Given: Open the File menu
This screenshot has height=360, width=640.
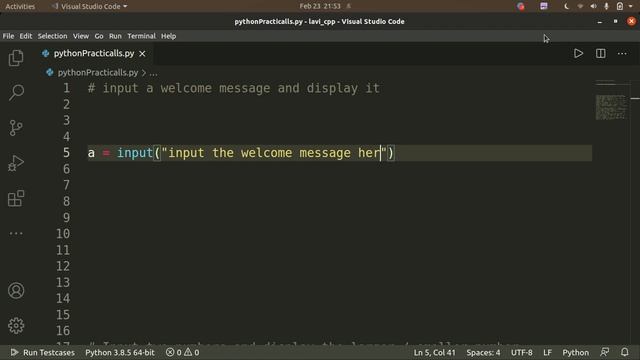Looking at the screenshot, I should pyautogui.click(x=8, y=36).
